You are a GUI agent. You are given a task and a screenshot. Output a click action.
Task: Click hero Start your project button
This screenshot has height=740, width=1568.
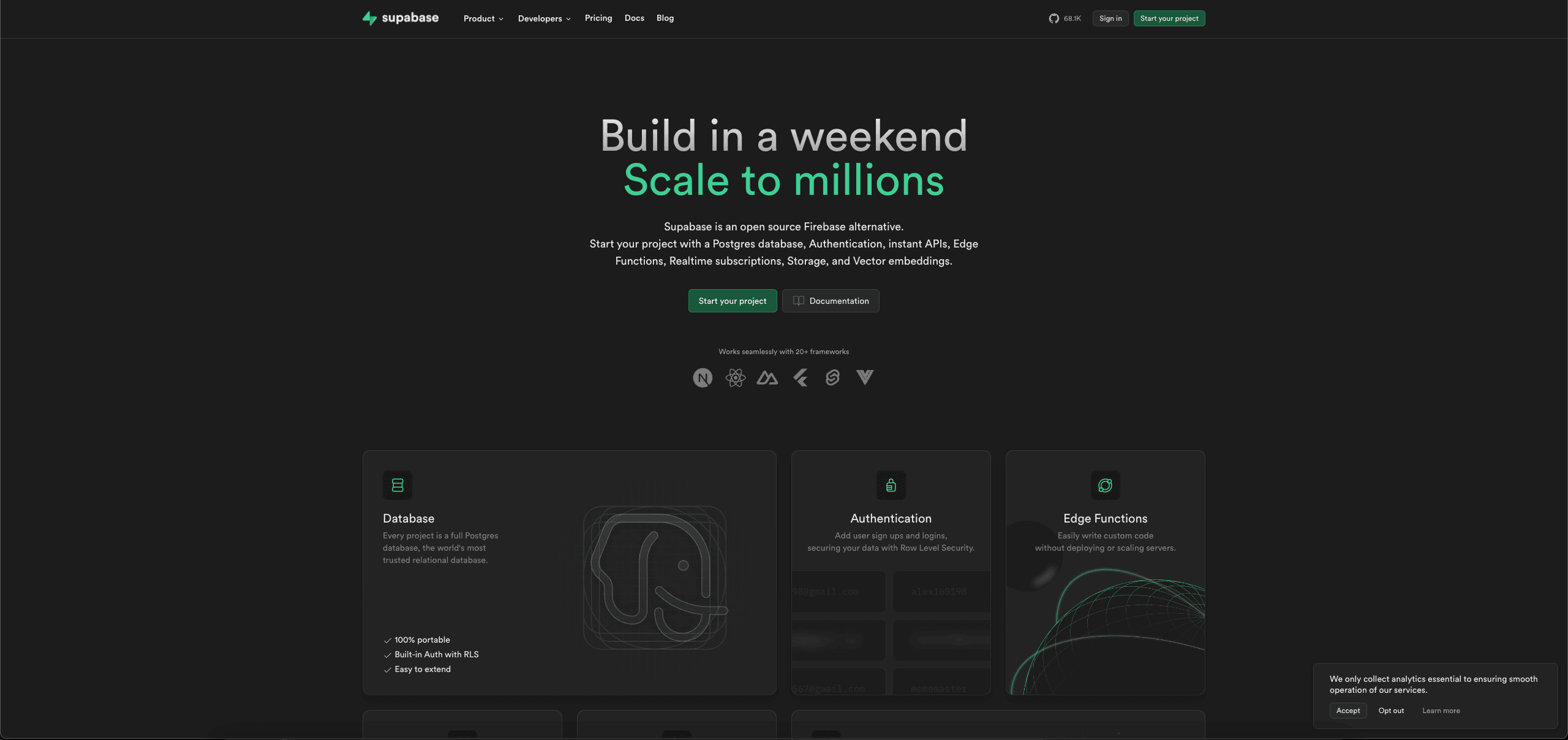click(733, 301)
